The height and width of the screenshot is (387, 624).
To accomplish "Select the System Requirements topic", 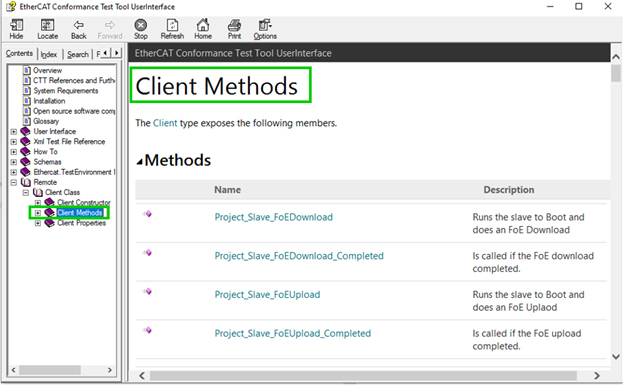I will click(66, 91).
